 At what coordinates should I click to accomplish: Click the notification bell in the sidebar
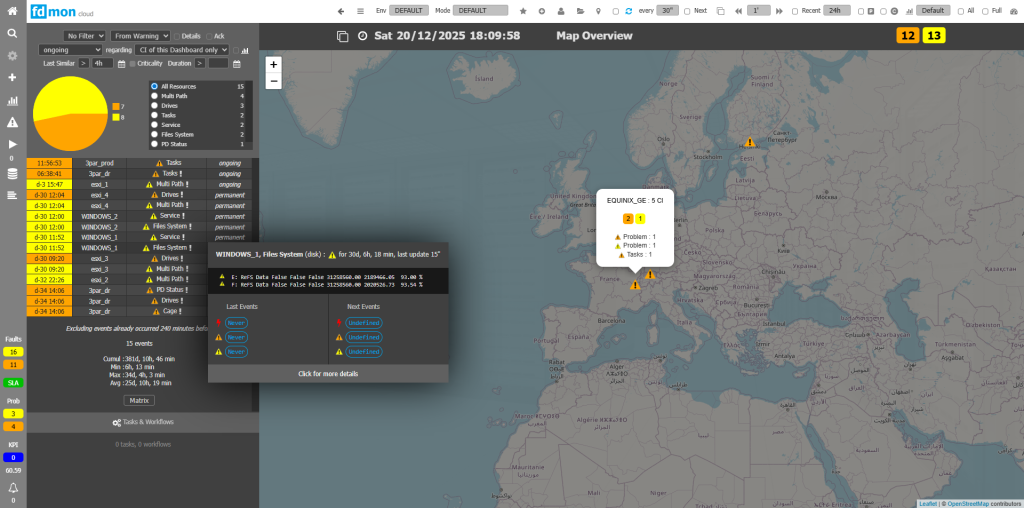click(x=13, y=487)
